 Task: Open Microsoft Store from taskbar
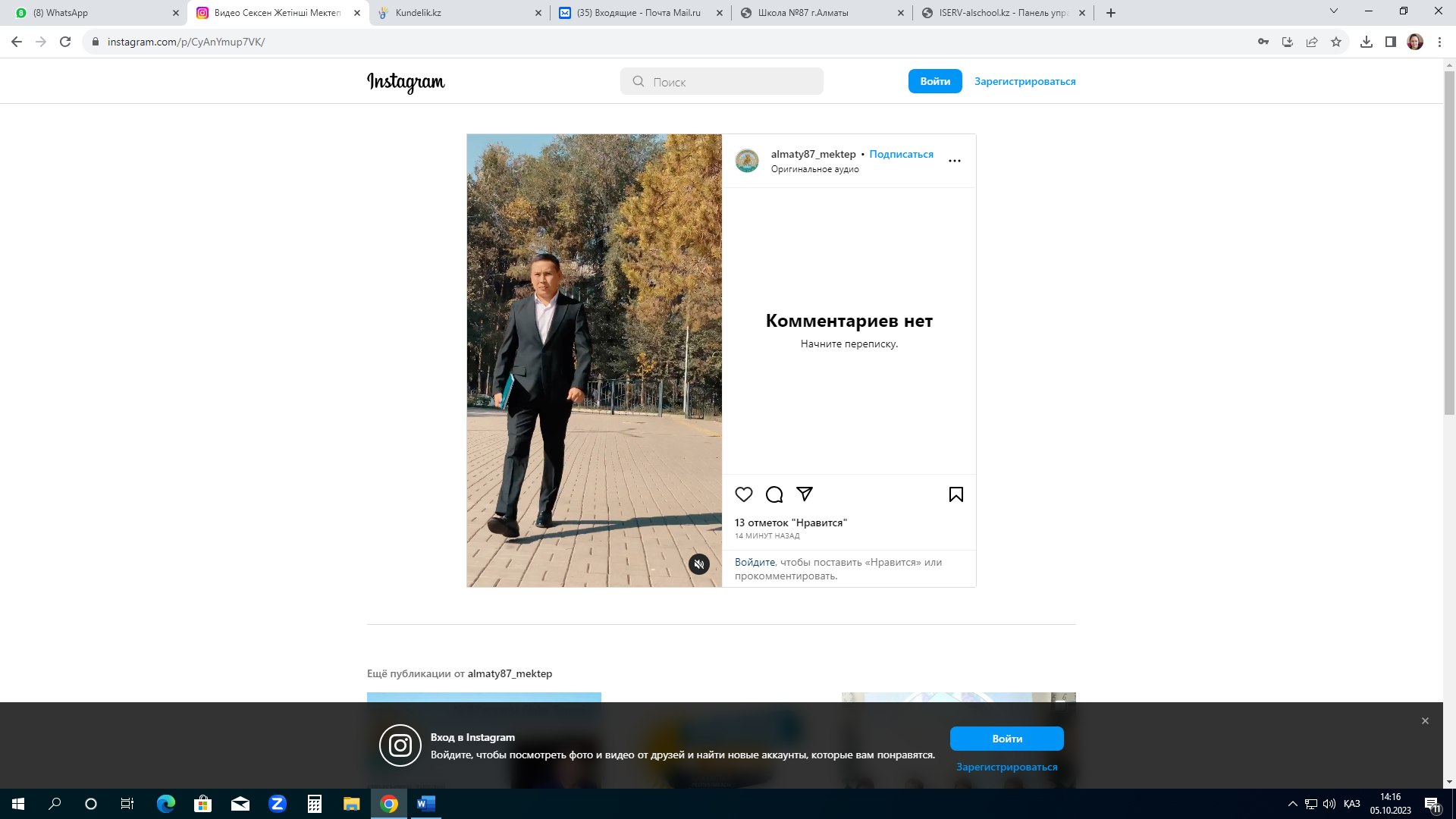point(202,804)
